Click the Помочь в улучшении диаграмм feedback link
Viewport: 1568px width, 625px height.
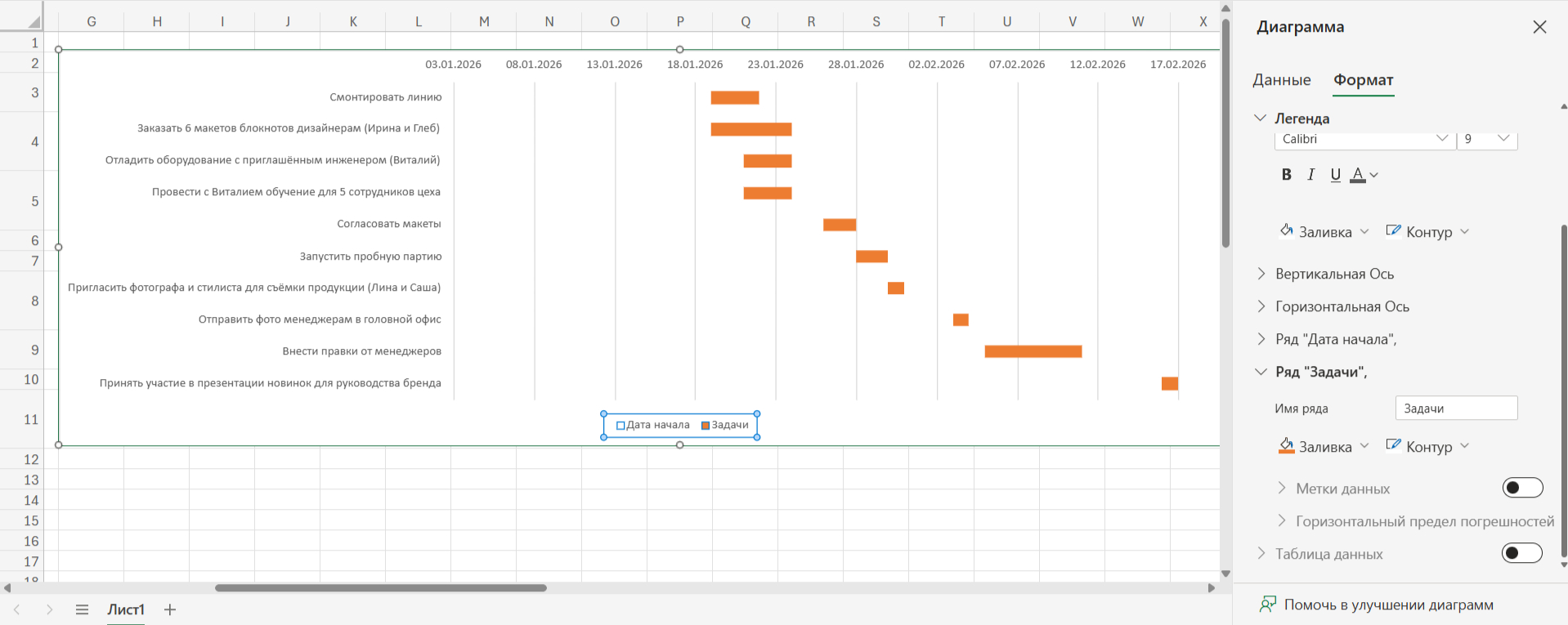coord(1387,605)
